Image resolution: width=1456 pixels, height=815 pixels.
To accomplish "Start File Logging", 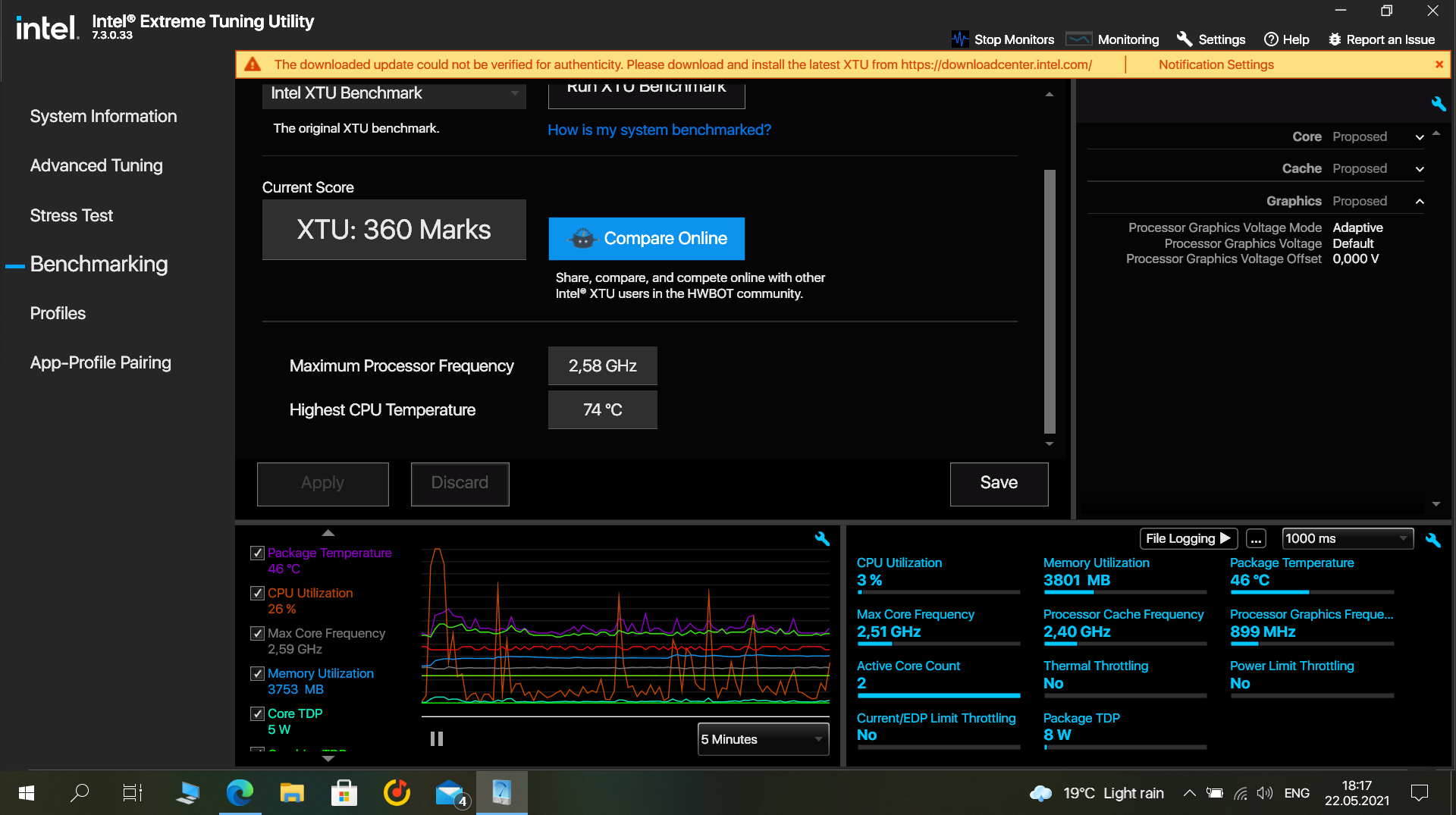I will coord(1188,538).
